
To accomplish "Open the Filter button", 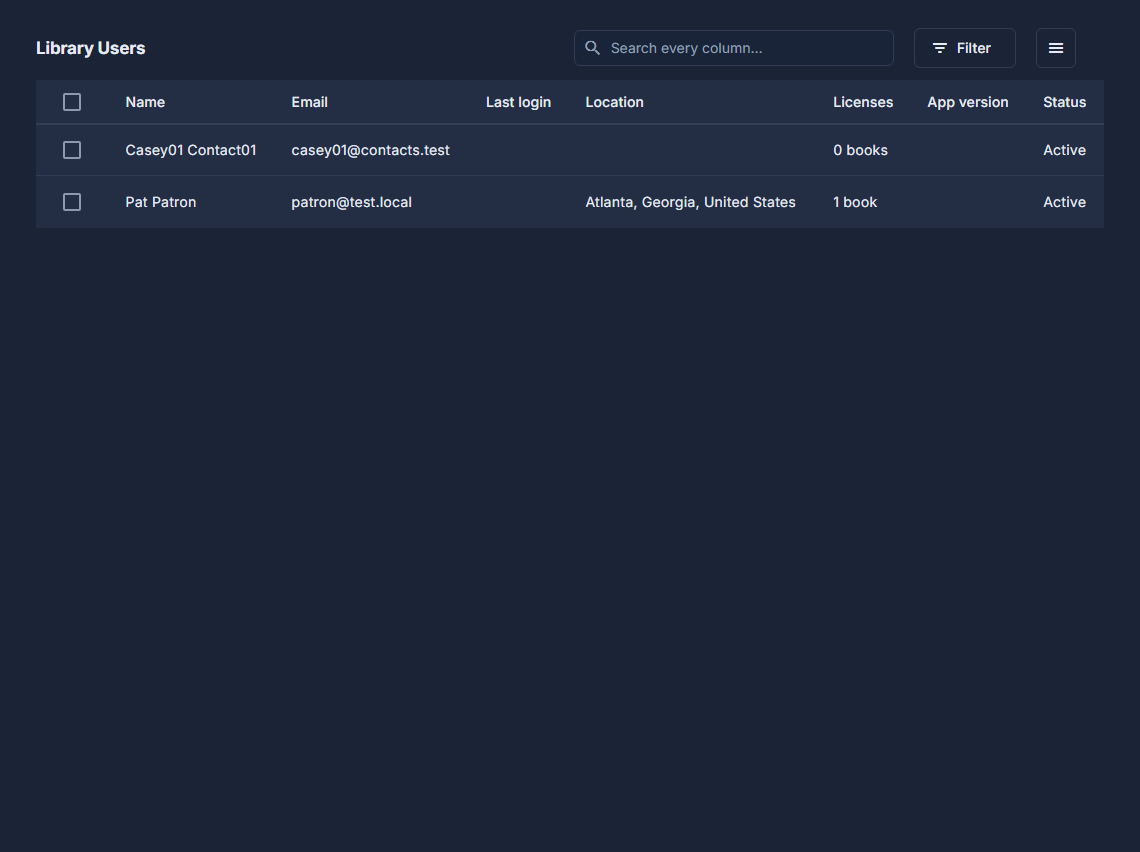I will (964, 48).
